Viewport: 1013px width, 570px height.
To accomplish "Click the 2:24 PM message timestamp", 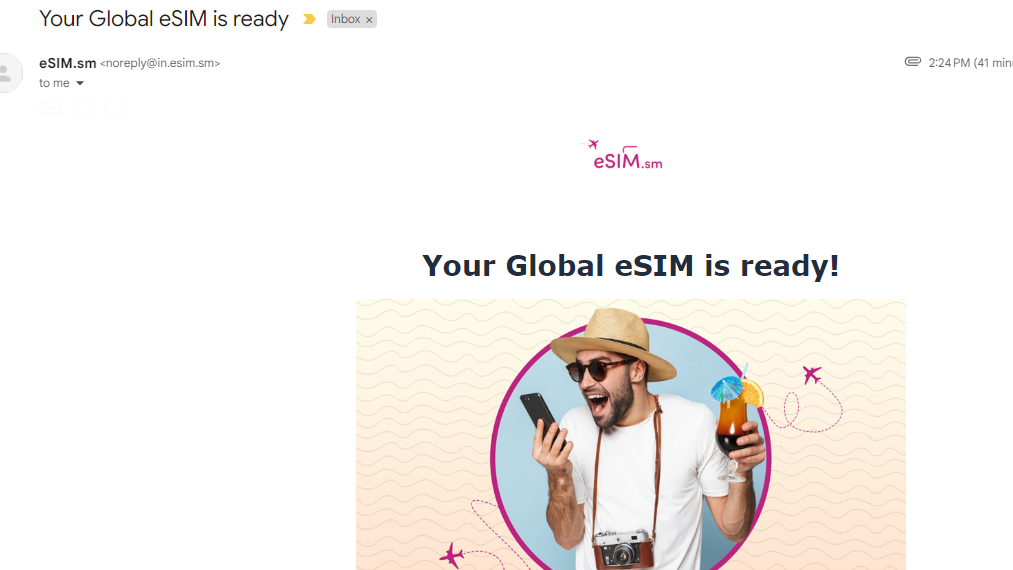I will (x=949, y=63).
